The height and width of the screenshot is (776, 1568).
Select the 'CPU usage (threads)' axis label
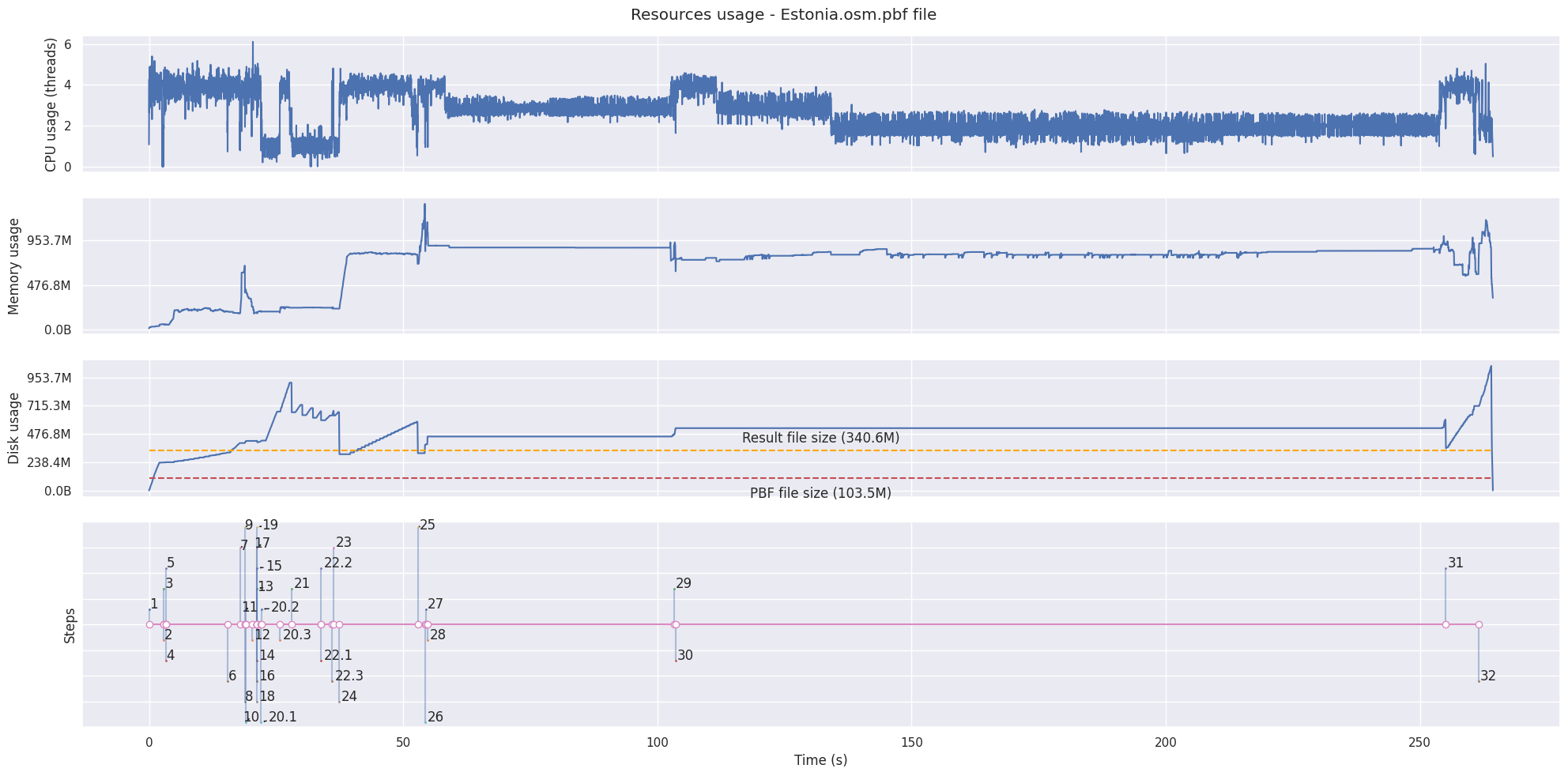pyautogui.click(x=51, y=104)
